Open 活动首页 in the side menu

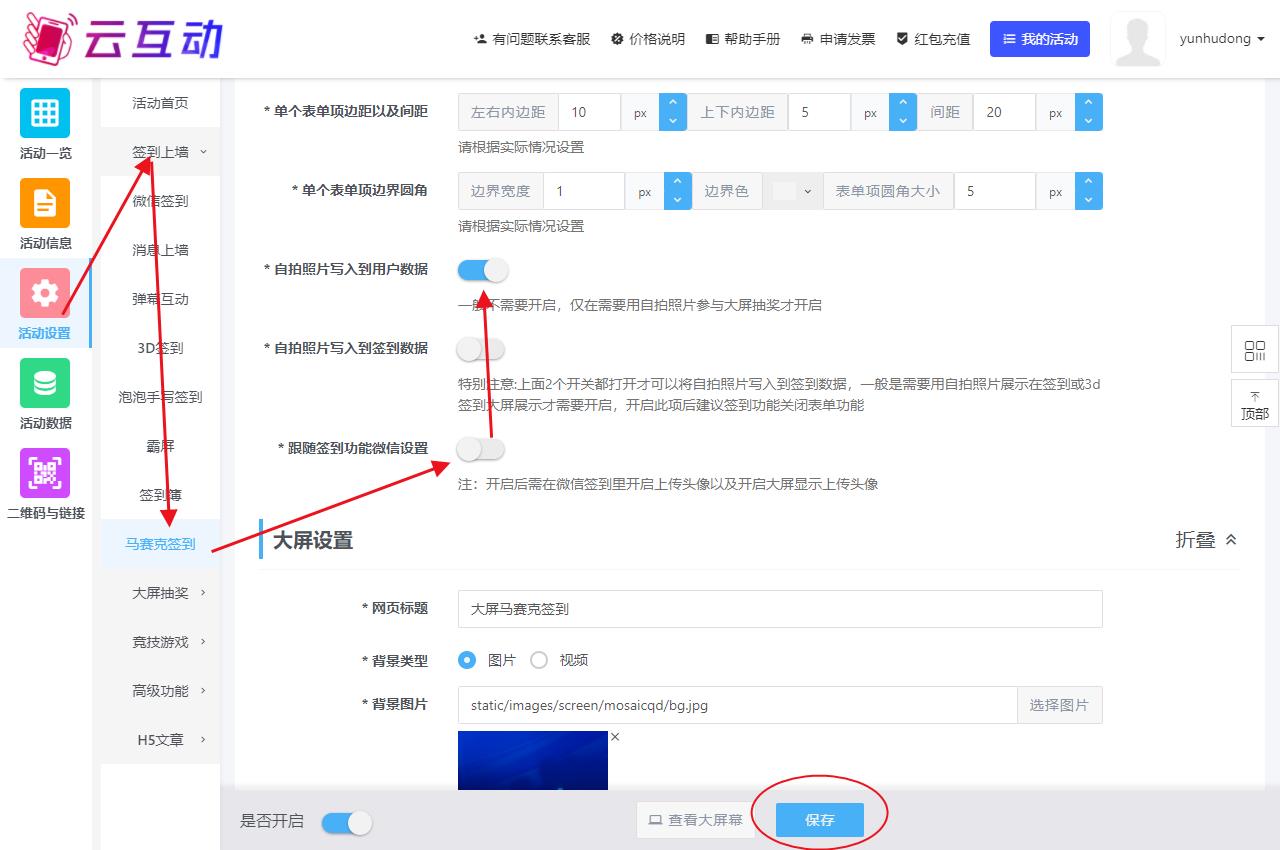(161, 103)
